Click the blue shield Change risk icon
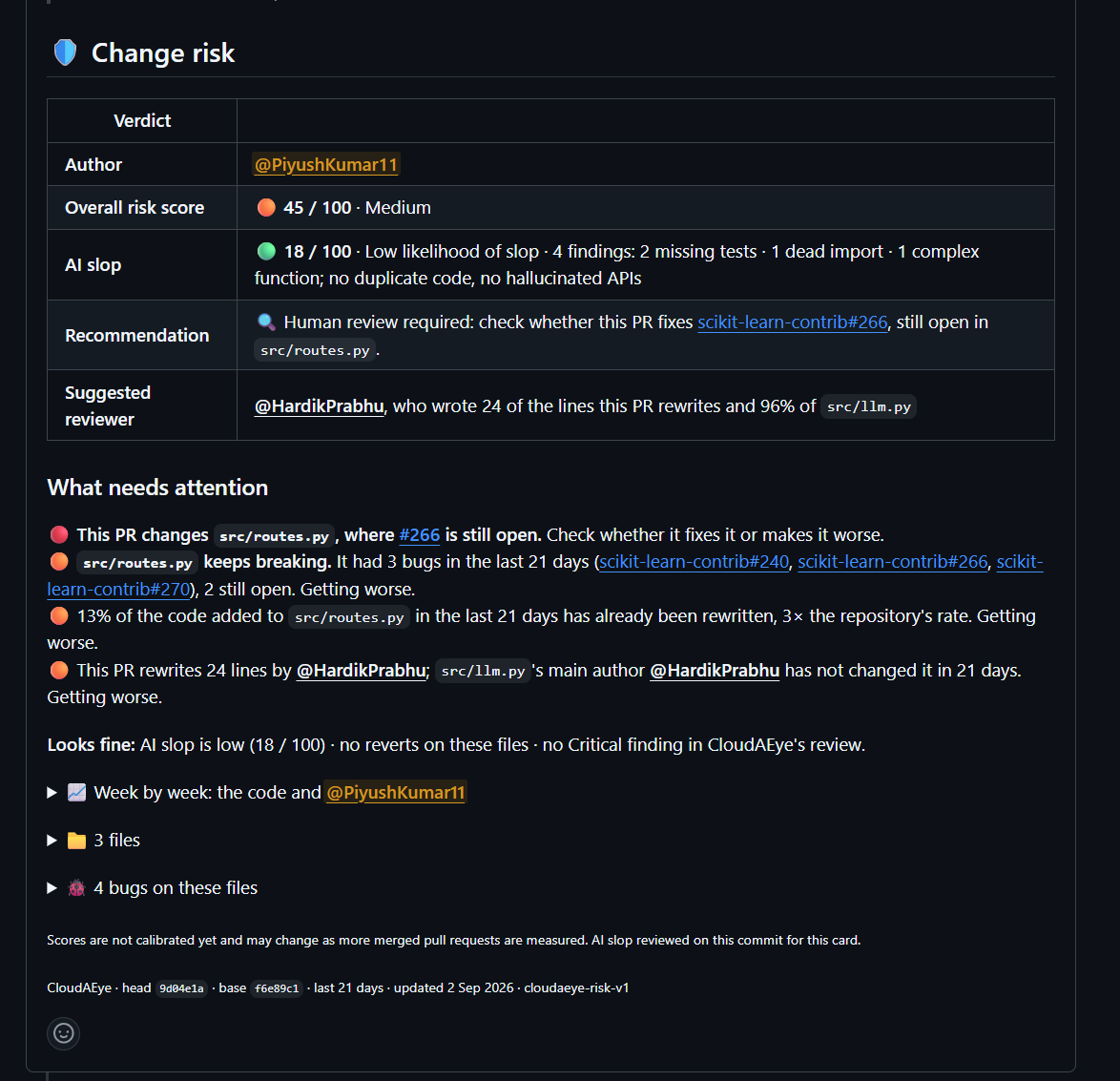 pos(65,52)
